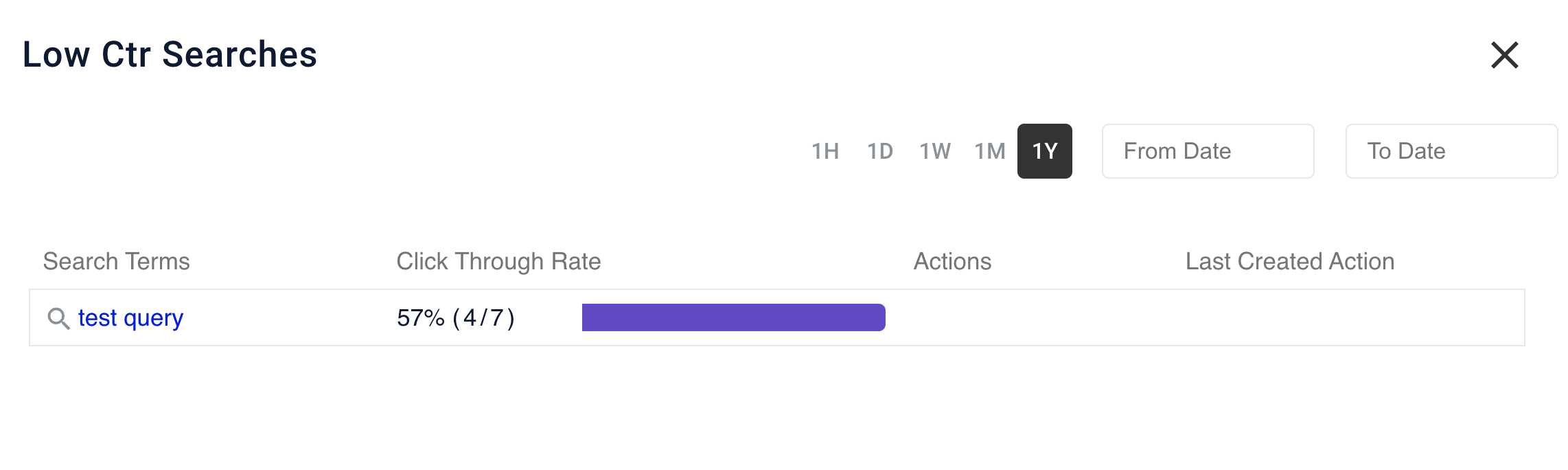Switch to the 1D time range
Viewport: 1568px width, 470px height.
881,151
